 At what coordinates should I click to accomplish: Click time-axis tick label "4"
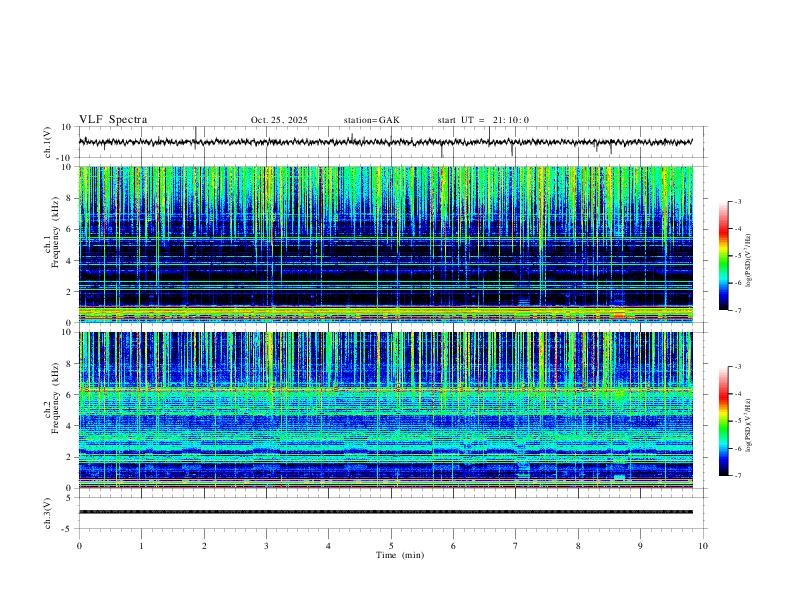[328, 546]
